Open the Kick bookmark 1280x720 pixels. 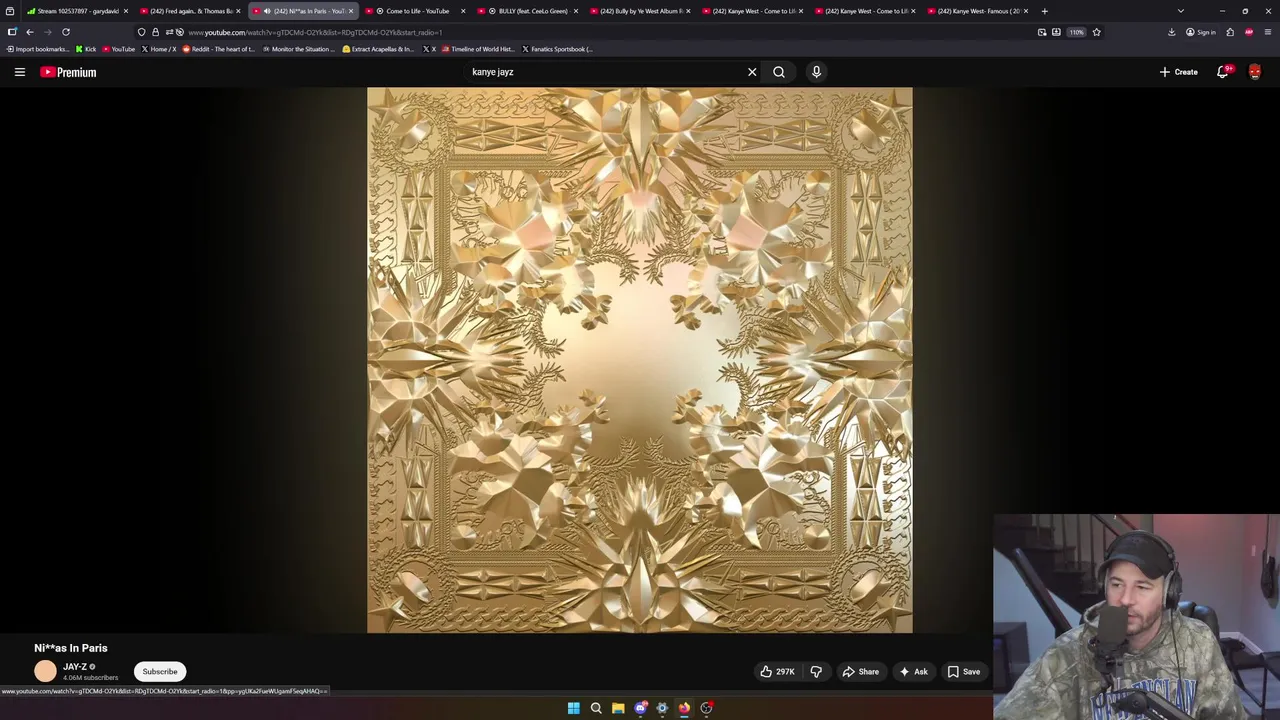point(86,49)
